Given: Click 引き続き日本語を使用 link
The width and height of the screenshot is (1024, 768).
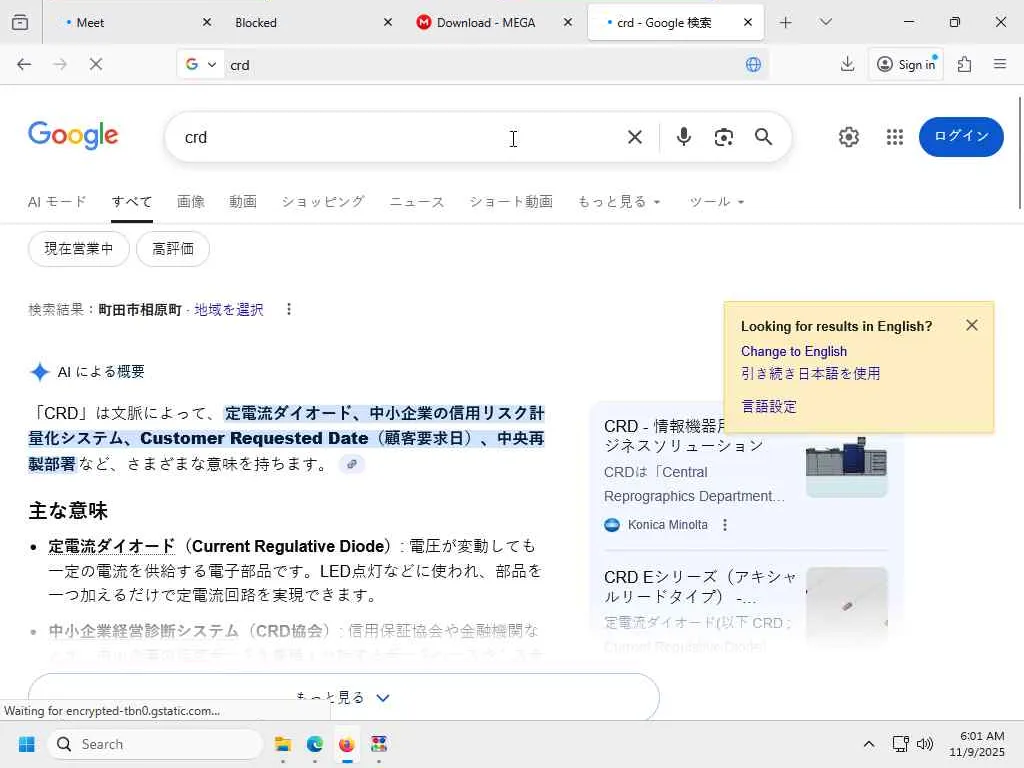Looking at the screenshot, I should click(x=810, y=374).
